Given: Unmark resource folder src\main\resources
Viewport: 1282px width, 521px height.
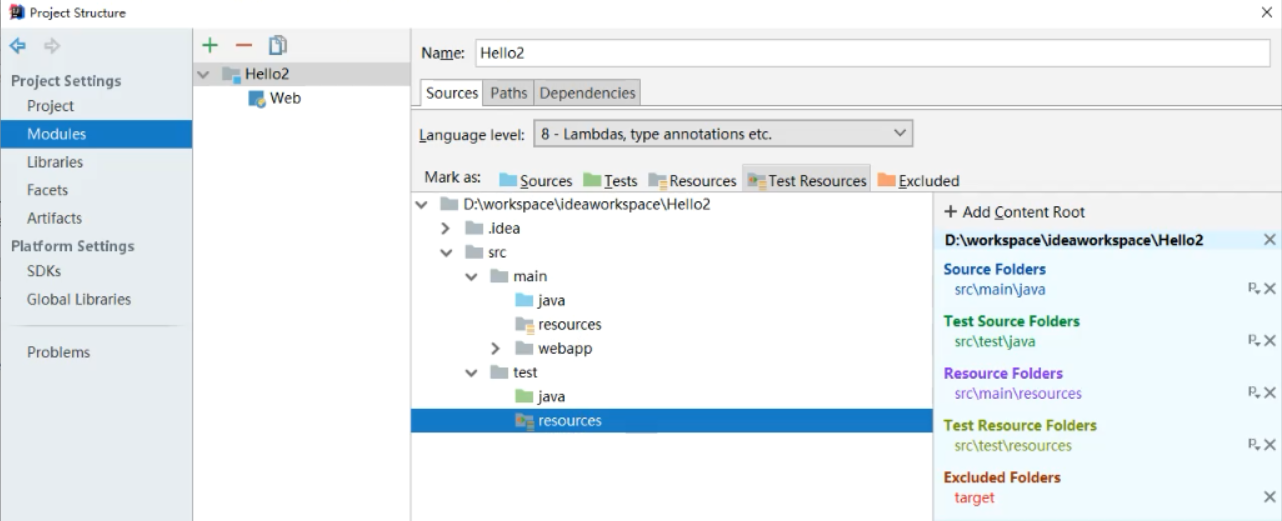Looking at the screenshot, I should point(1270,393).
